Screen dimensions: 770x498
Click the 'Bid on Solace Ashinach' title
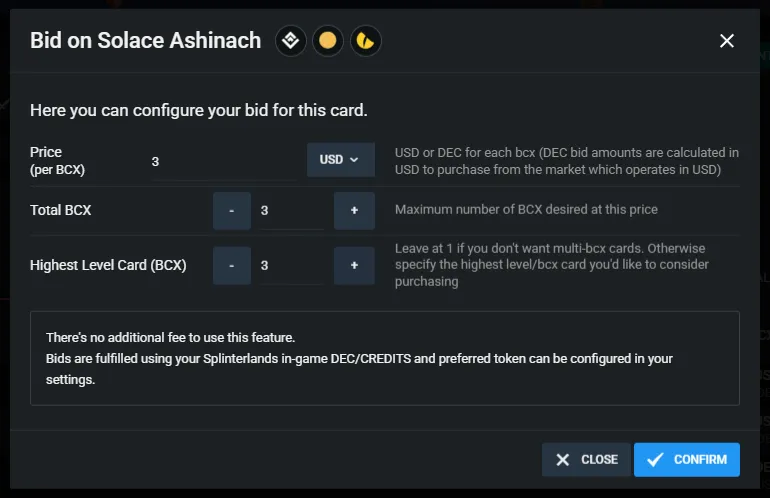[x=145, y=40]
